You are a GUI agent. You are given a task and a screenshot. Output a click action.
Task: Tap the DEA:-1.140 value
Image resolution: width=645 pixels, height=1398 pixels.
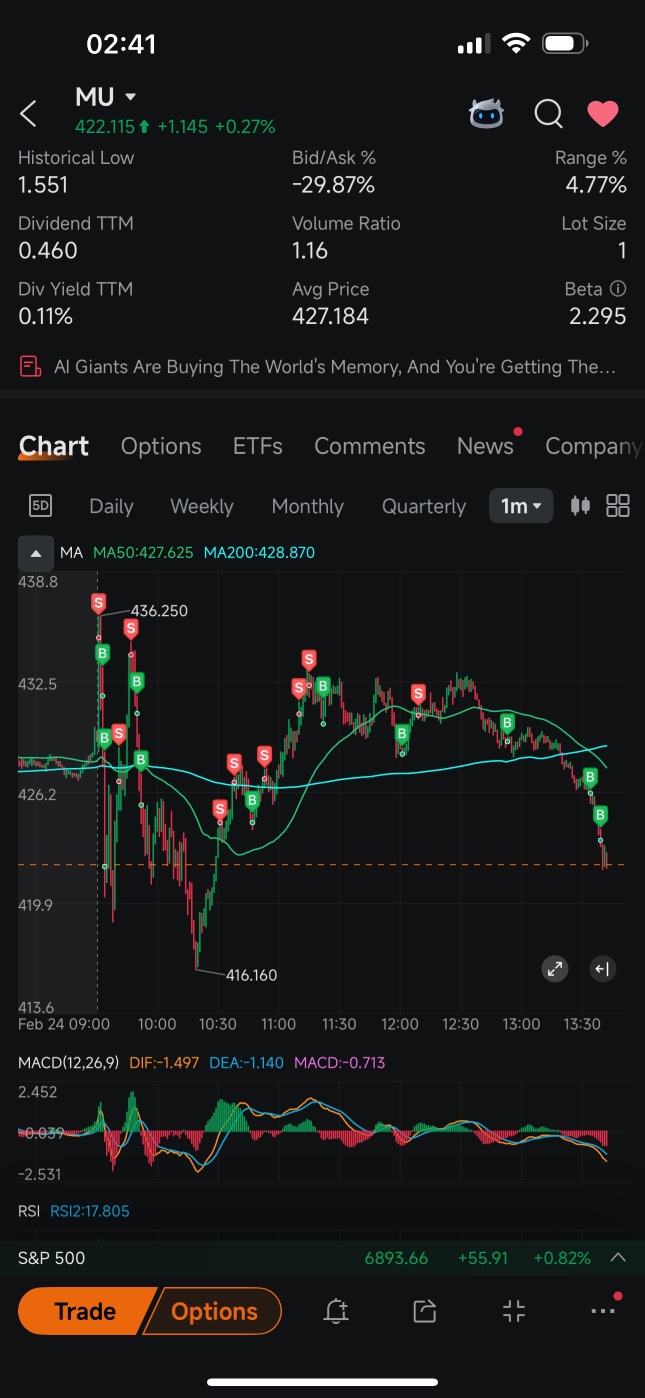click(x=247, y=1062)
